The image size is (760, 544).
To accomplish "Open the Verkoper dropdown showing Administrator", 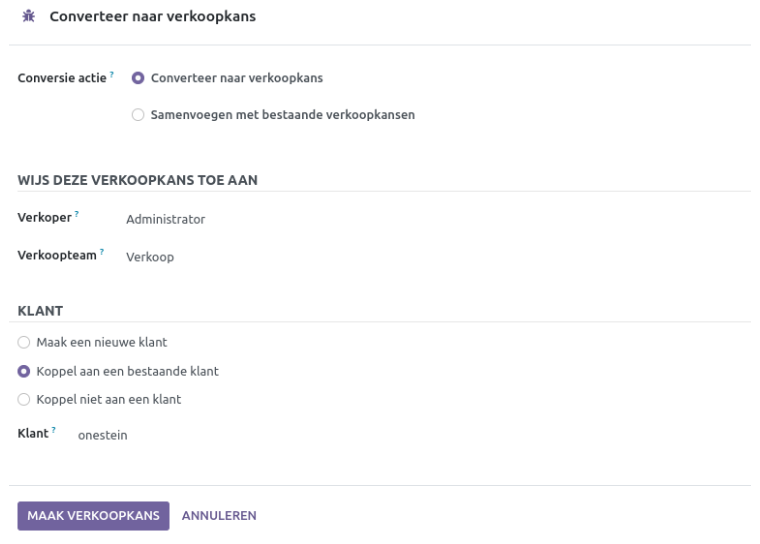I will click(x=165, y=219).
